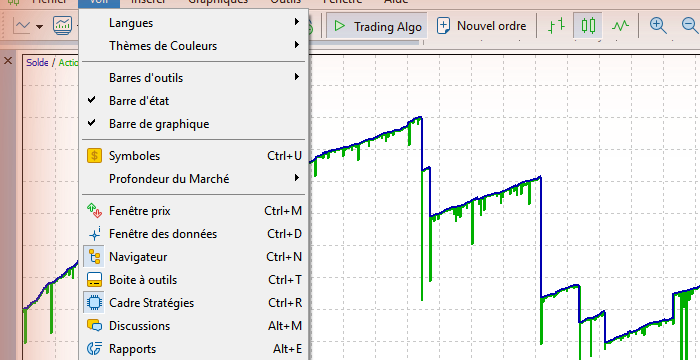Select the candlestick chart icon
Image resolution: width=700 pixels, height=360 pixels.
point(588,26)
